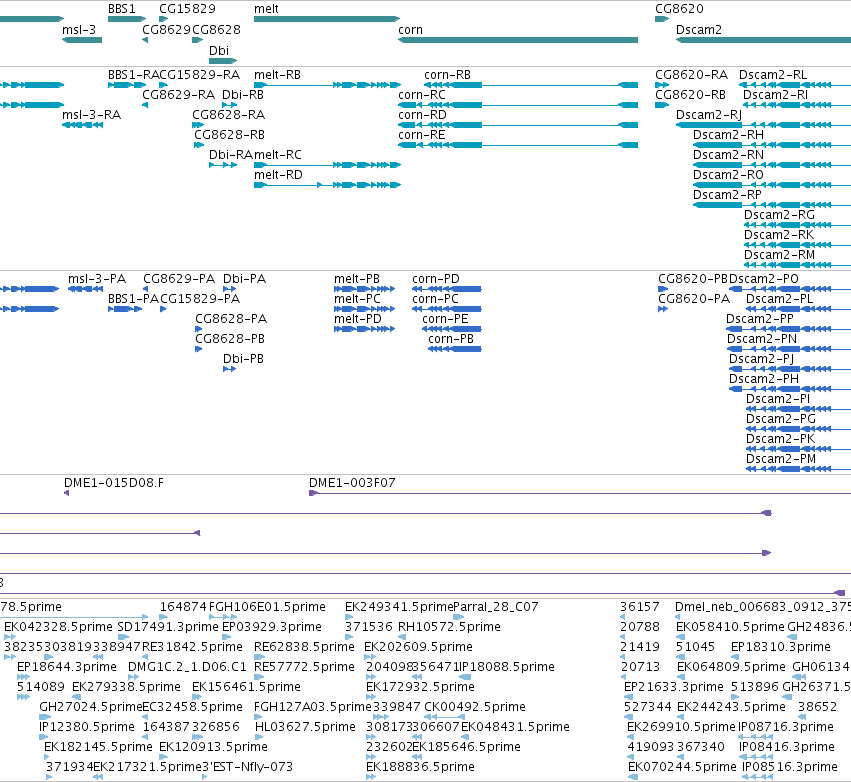Image resolution: width=851 pixels, height=782 pixels.
Task: Select the melt-RC transcript label
Action: pyautogui.click(x=278, y=155)
